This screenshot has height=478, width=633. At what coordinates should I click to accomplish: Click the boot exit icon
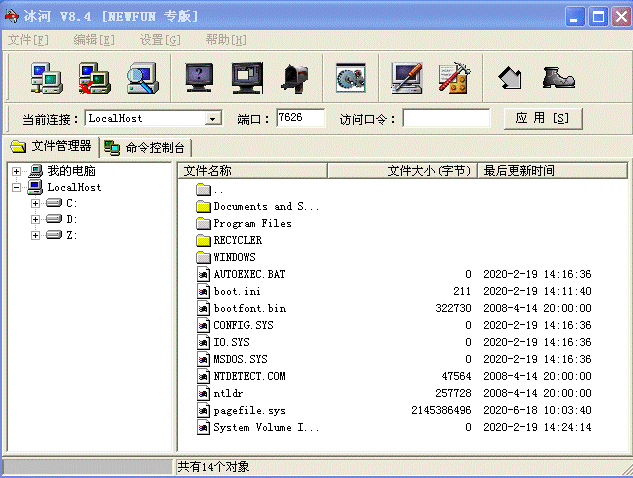[558, 78]
